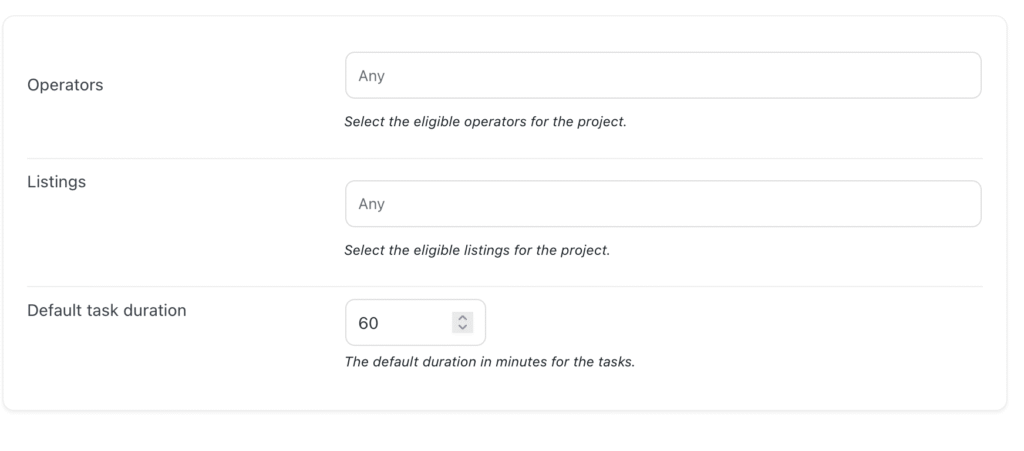Click the Operators field label
The width and height of the screenshot is (1024, 451).
coord(65,85)
